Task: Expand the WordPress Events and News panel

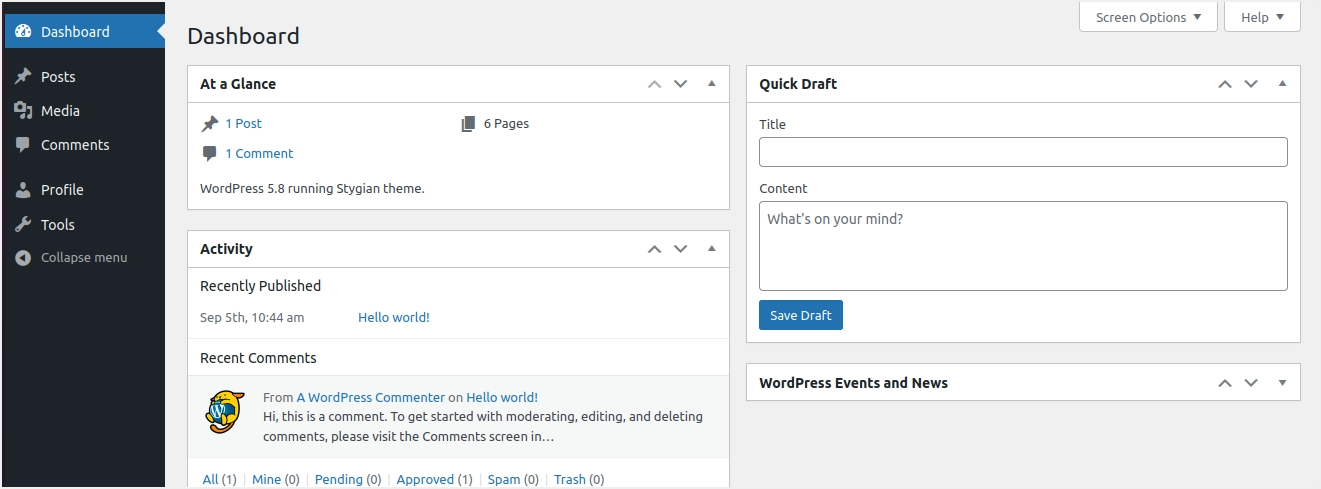Action: click(x=1282, y=383)
